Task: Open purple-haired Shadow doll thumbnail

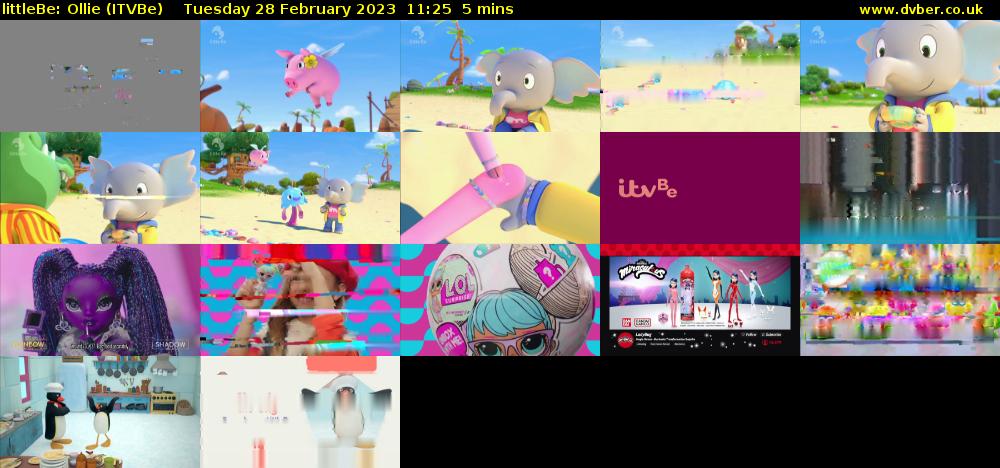Action: (x=99, y=300)
